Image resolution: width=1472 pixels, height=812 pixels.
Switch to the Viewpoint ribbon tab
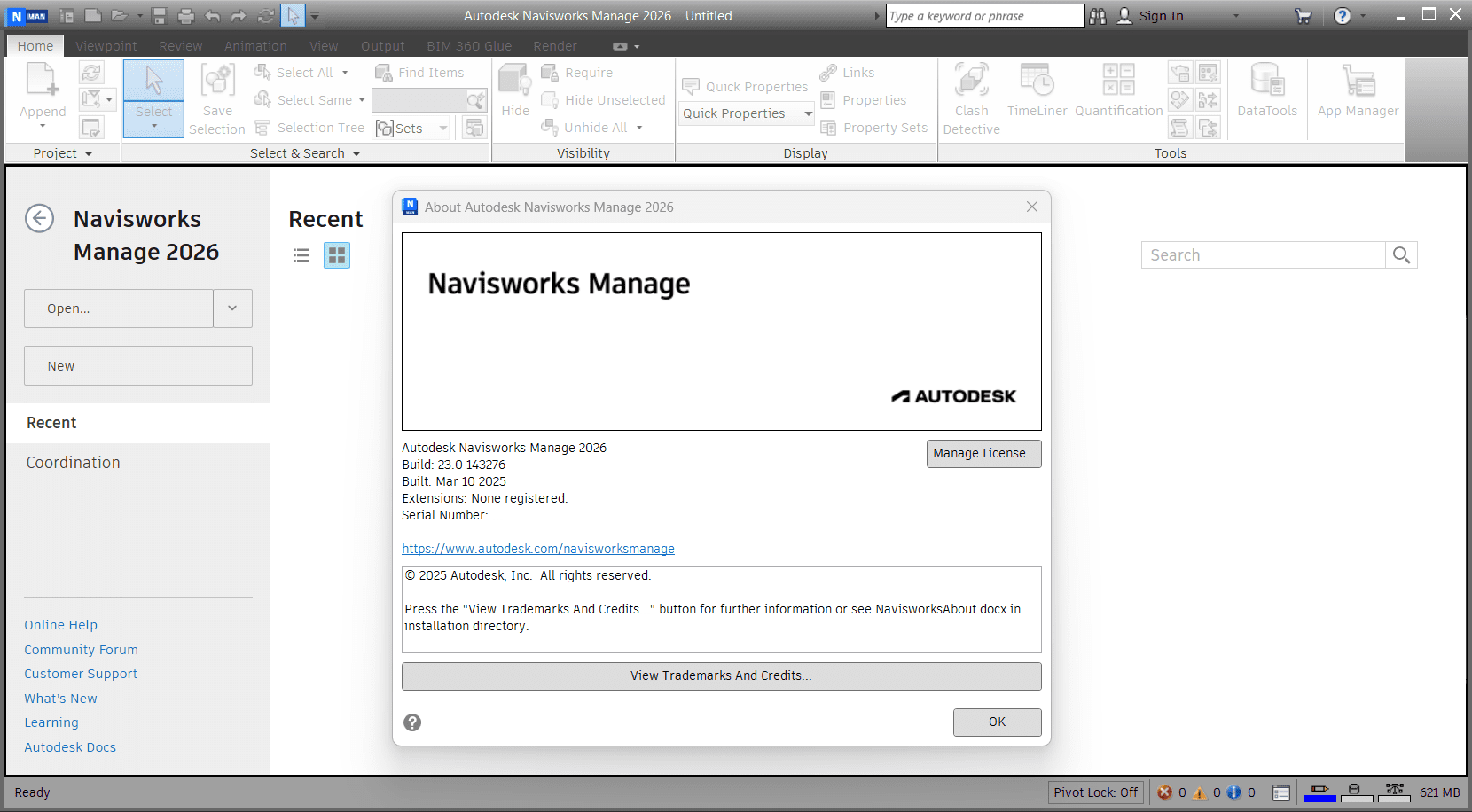coord(106,46)
